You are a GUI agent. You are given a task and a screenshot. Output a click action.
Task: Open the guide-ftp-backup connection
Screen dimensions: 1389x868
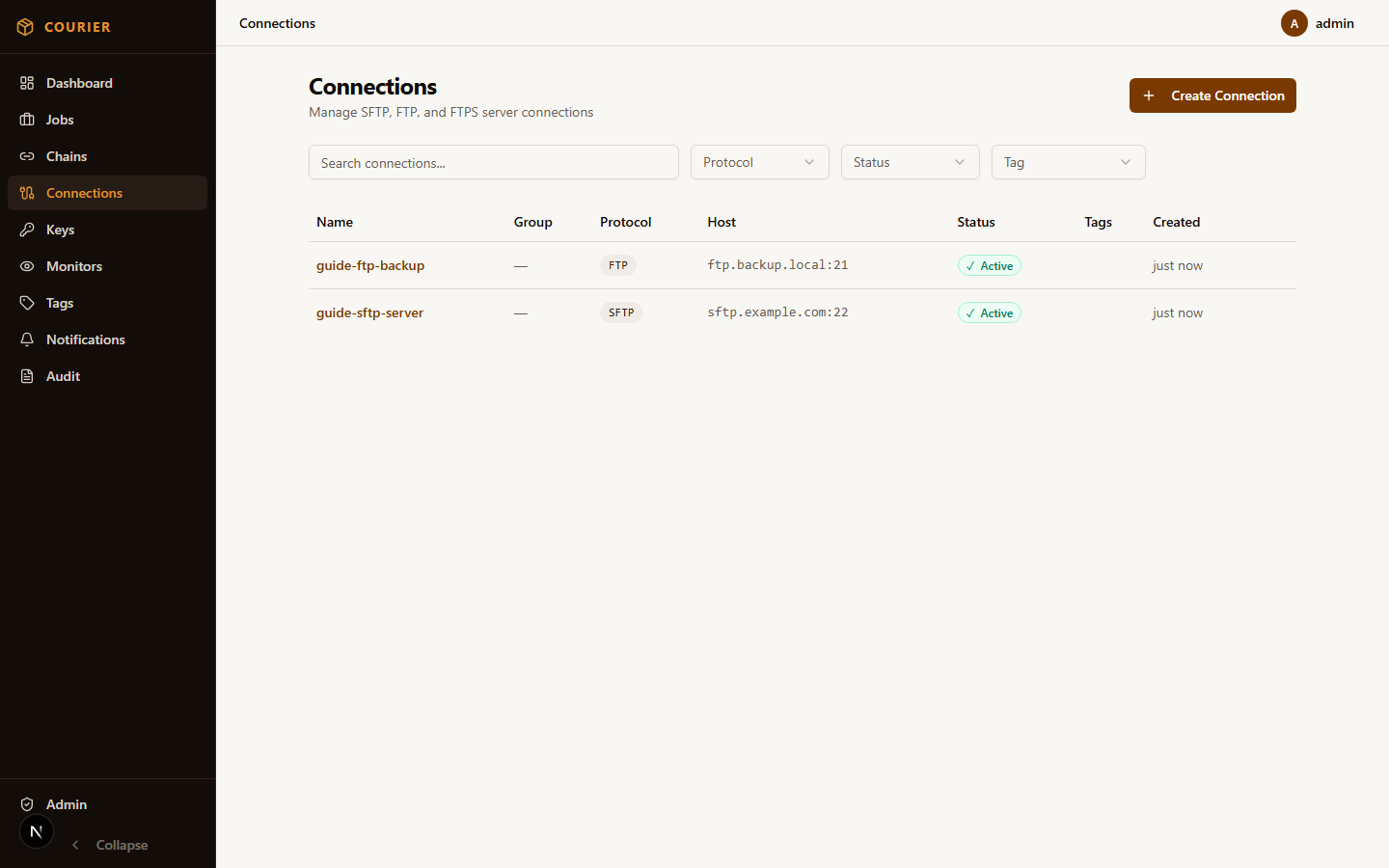(x=370, y=265)
